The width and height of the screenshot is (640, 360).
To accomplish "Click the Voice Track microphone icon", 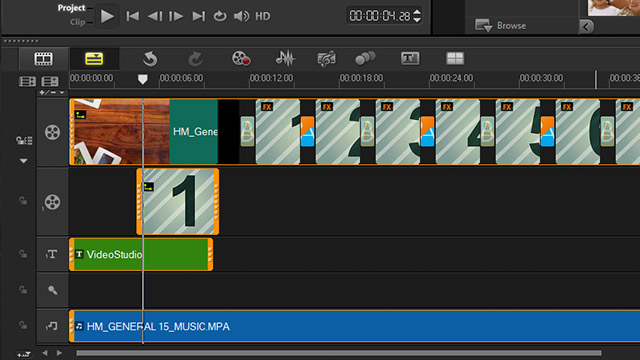I will (52, 290).
